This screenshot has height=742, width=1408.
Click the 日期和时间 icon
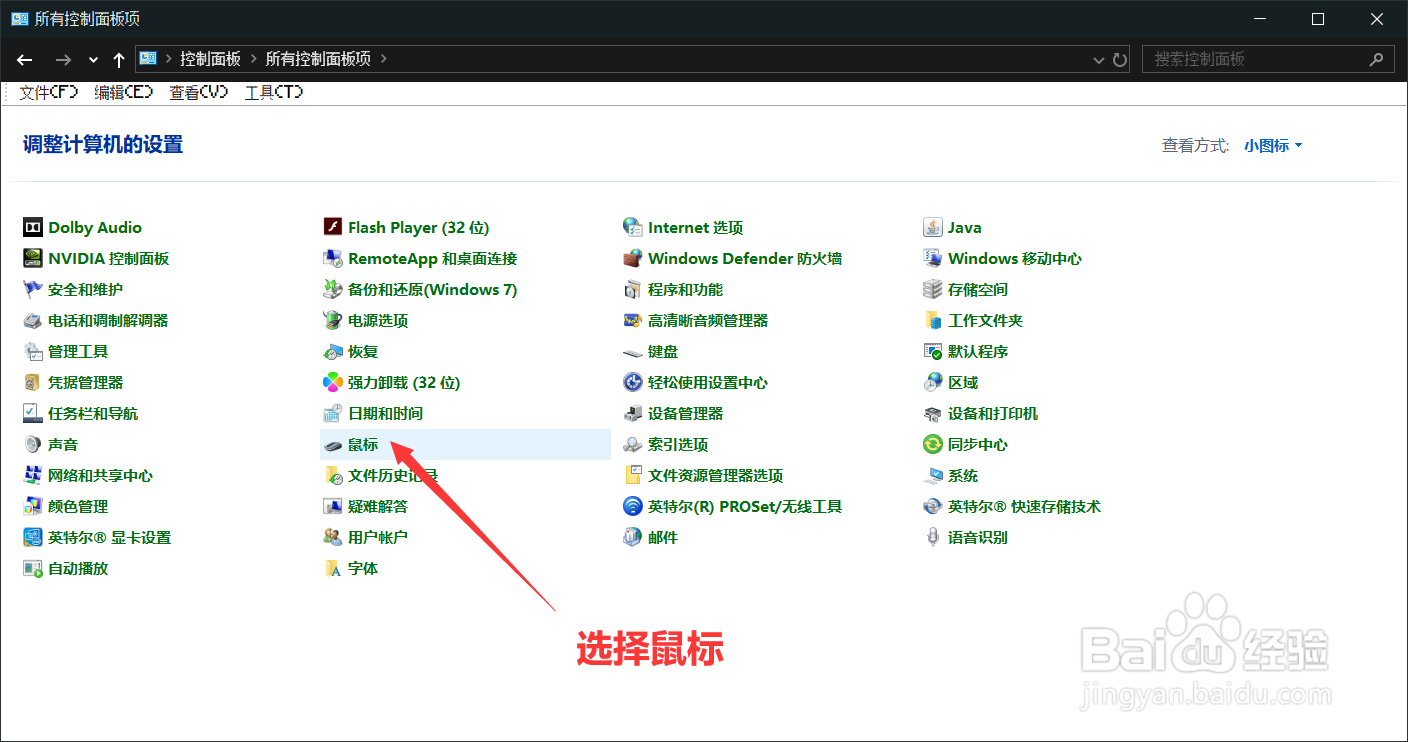(333, 413)
